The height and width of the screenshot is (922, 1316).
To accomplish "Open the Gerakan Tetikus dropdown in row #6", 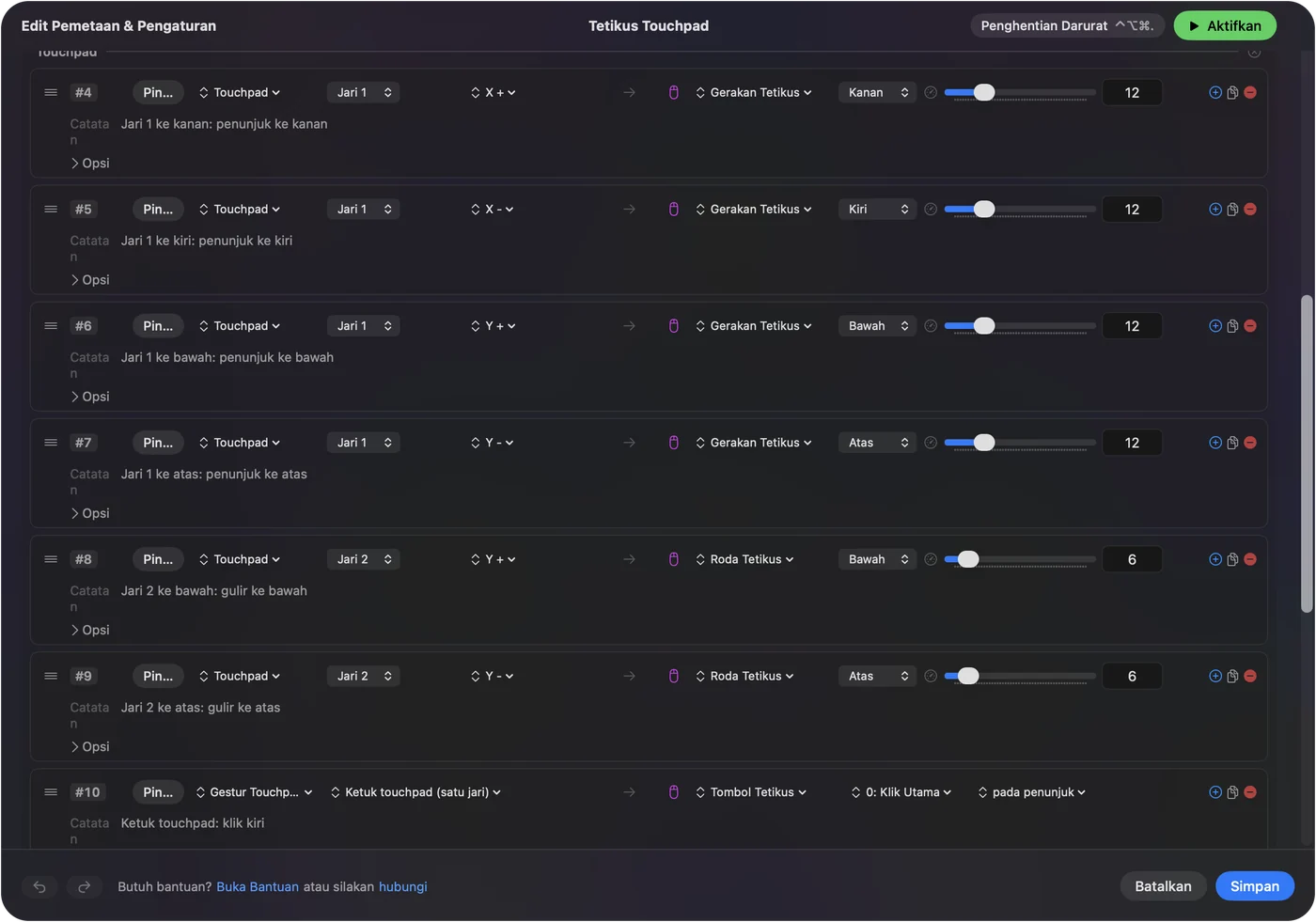I will pyautogui.click(x=754, y=326).
